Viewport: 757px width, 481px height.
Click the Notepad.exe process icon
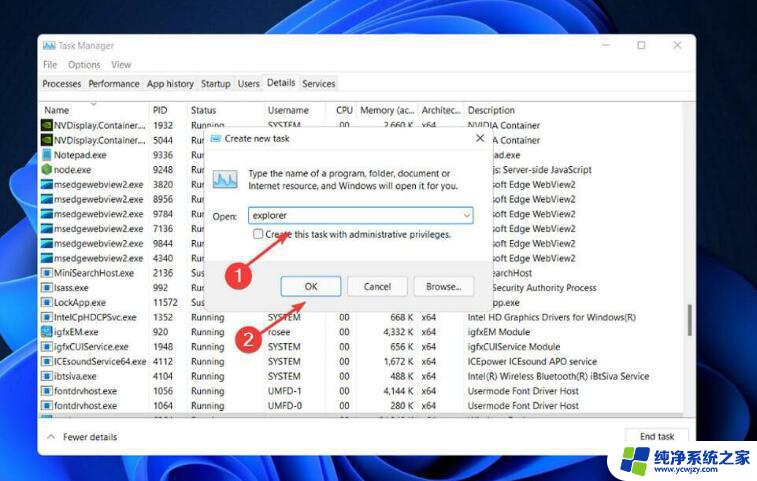point(46,155)
